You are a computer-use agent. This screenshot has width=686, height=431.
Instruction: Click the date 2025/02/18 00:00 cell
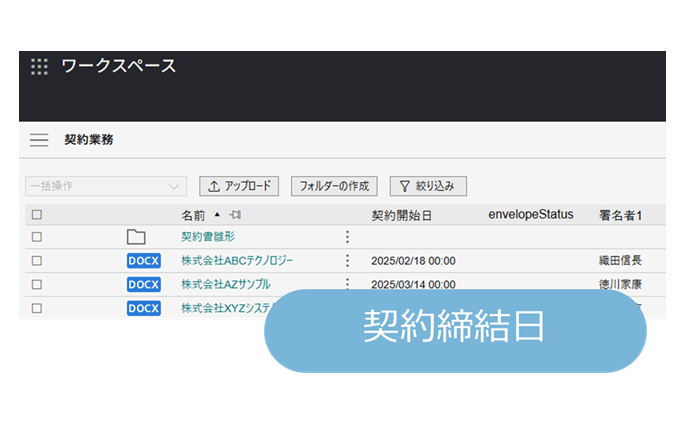tap(413, 261)
